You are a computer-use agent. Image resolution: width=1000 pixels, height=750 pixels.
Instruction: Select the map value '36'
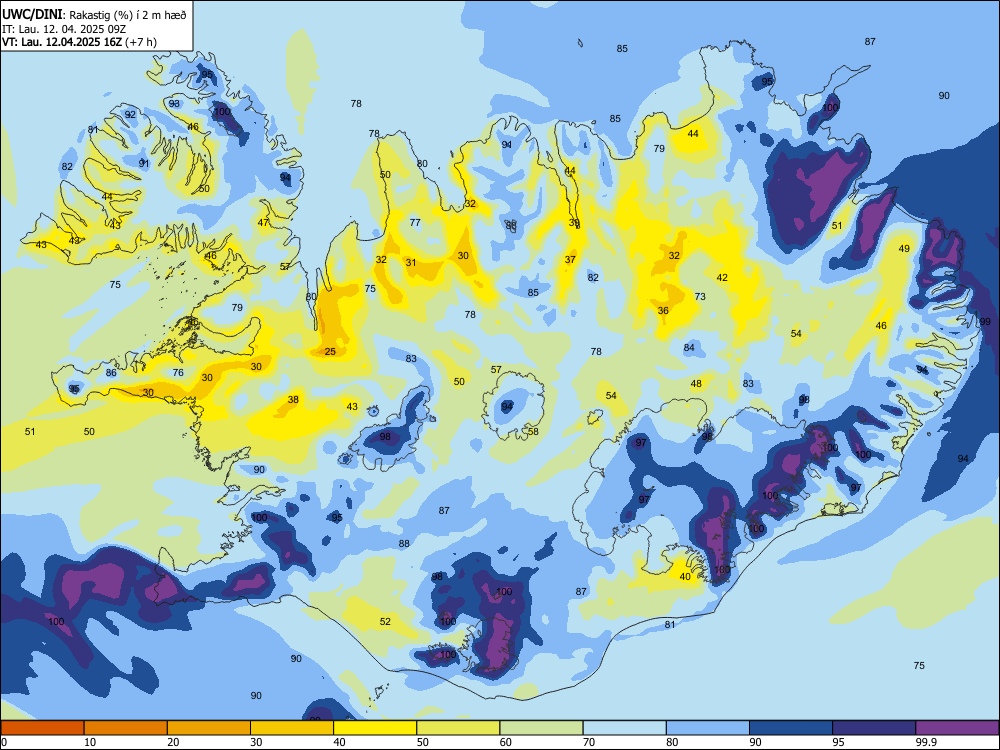click(x=663, y=311)
